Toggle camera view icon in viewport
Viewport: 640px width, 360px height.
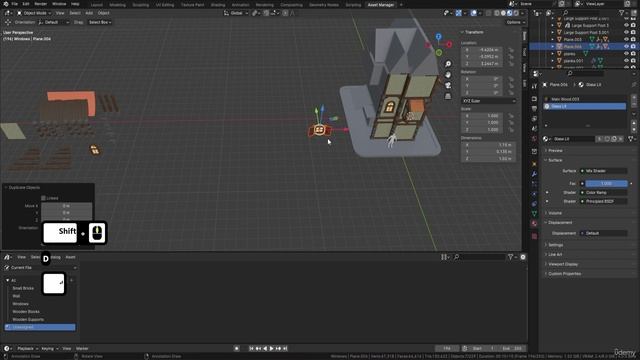(448, 85)
